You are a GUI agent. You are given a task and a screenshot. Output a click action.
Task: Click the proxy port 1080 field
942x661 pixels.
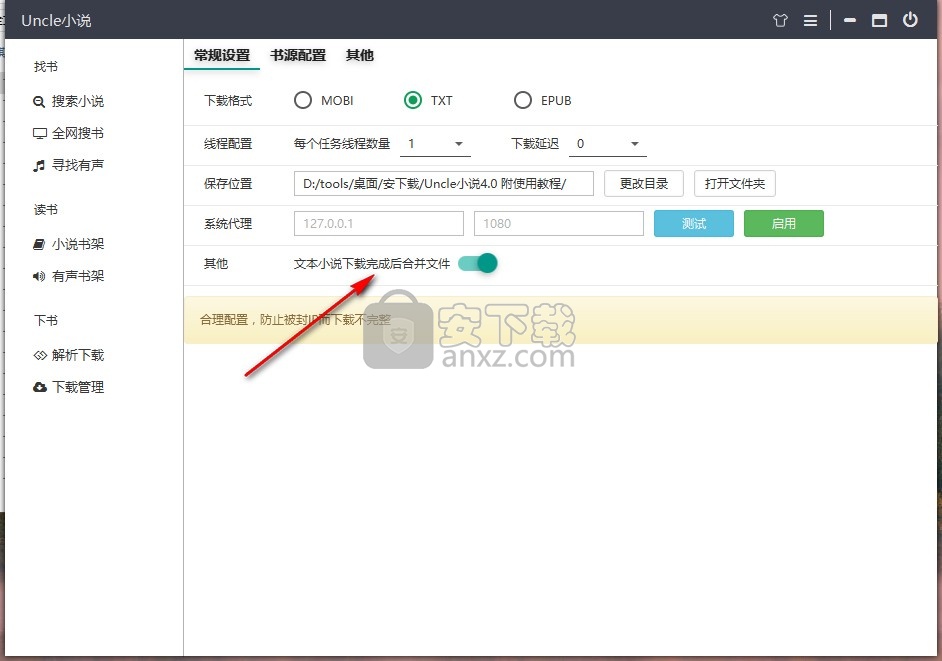tap(559, 224)
